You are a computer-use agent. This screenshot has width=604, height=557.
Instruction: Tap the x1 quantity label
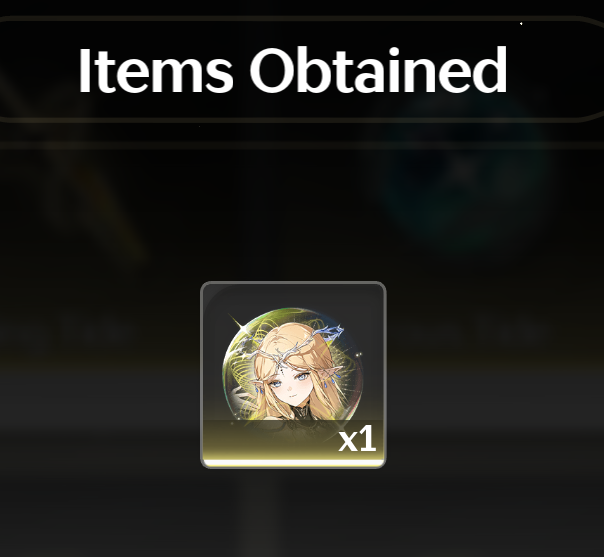click(357, 440)
